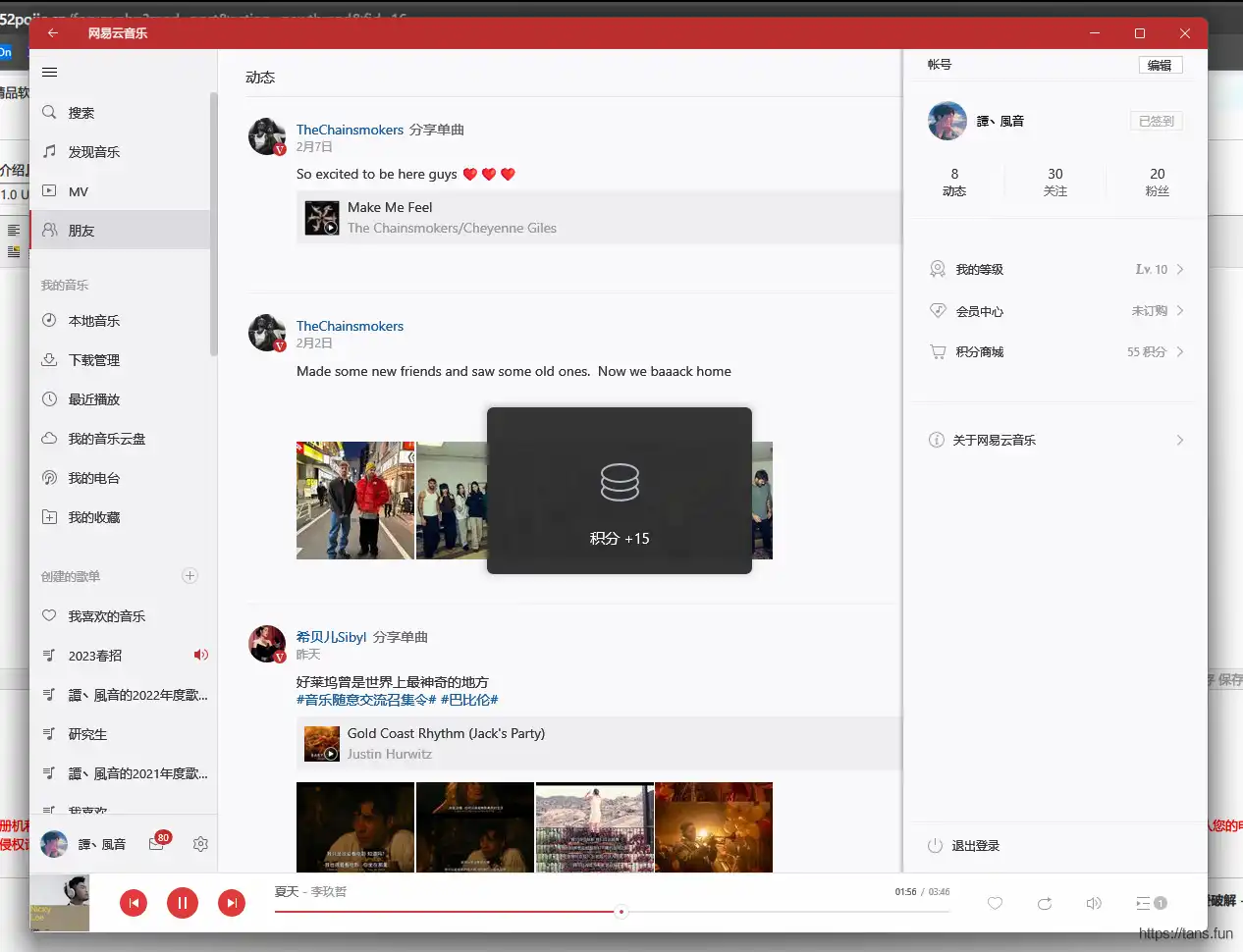Open the now-playing album cover

[x=59, y=903]
